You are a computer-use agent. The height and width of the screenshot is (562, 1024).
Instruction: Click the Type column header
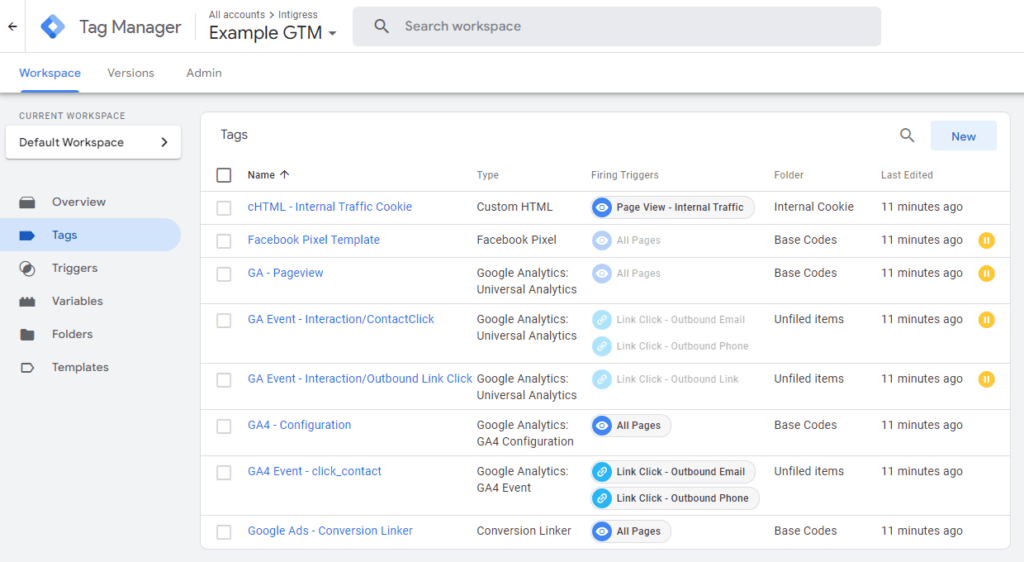488,175
